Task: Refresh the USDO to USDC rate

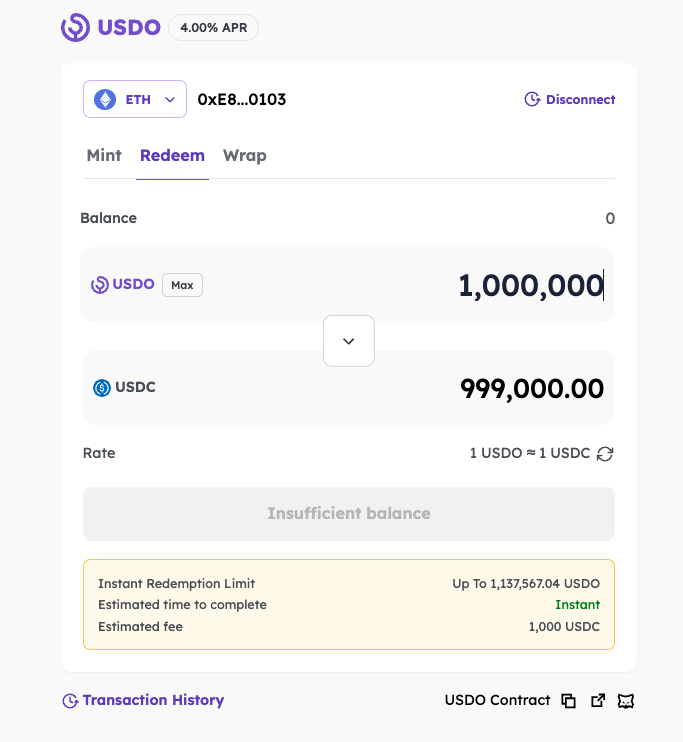Action: click(605, 454)
